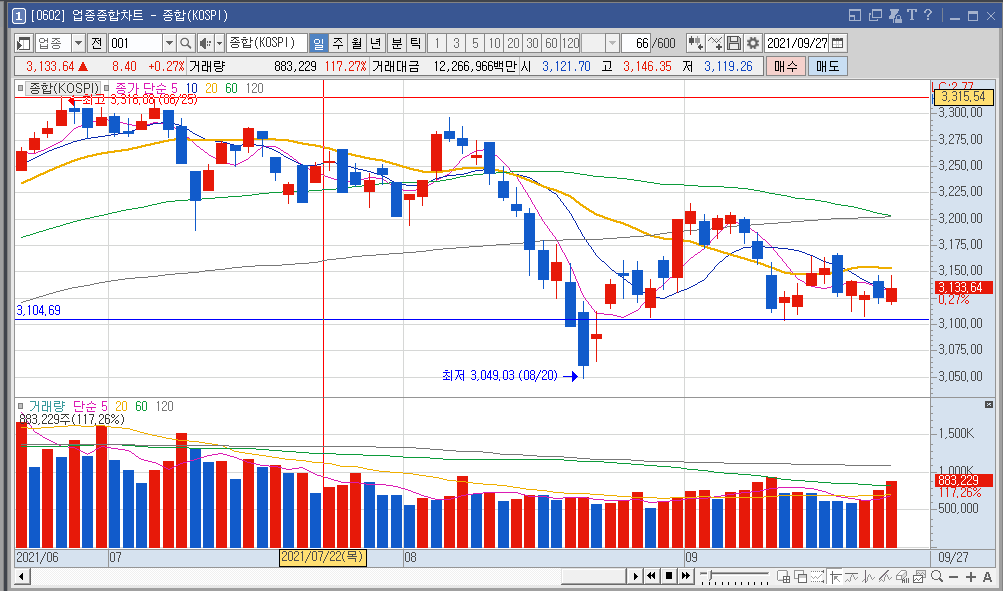This screenshot has width=1003, height=591.
Task: Click the window layout icon in title bar
Action: 855,15
